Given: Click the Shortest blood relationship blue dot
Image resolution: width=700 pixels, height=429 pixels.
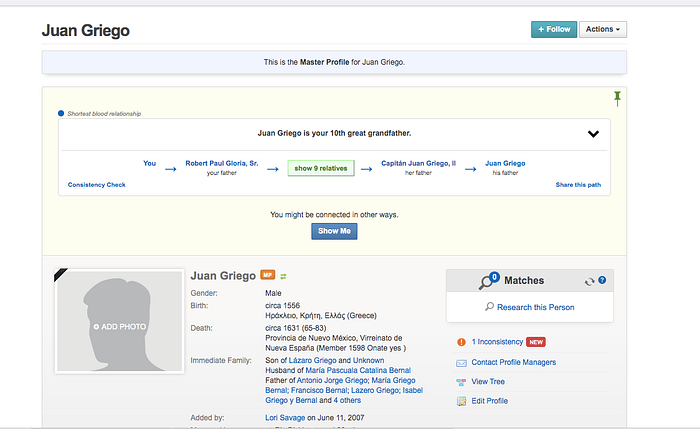Looking at the screenshot, I should coord(61,113).
